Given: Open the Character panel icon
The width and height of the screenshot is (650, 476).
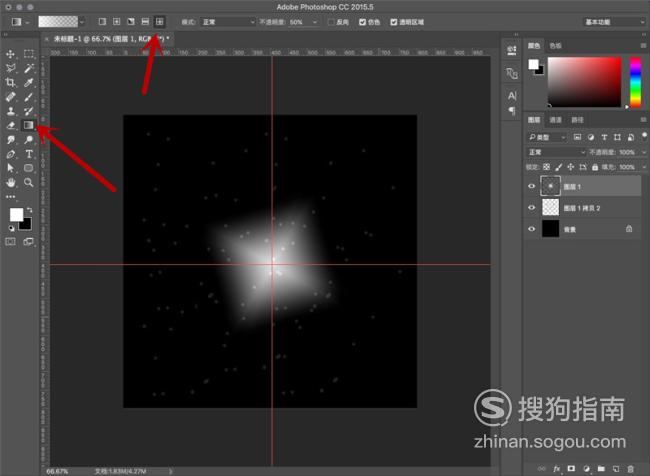Looking at the screenshot, I should 512,96.
